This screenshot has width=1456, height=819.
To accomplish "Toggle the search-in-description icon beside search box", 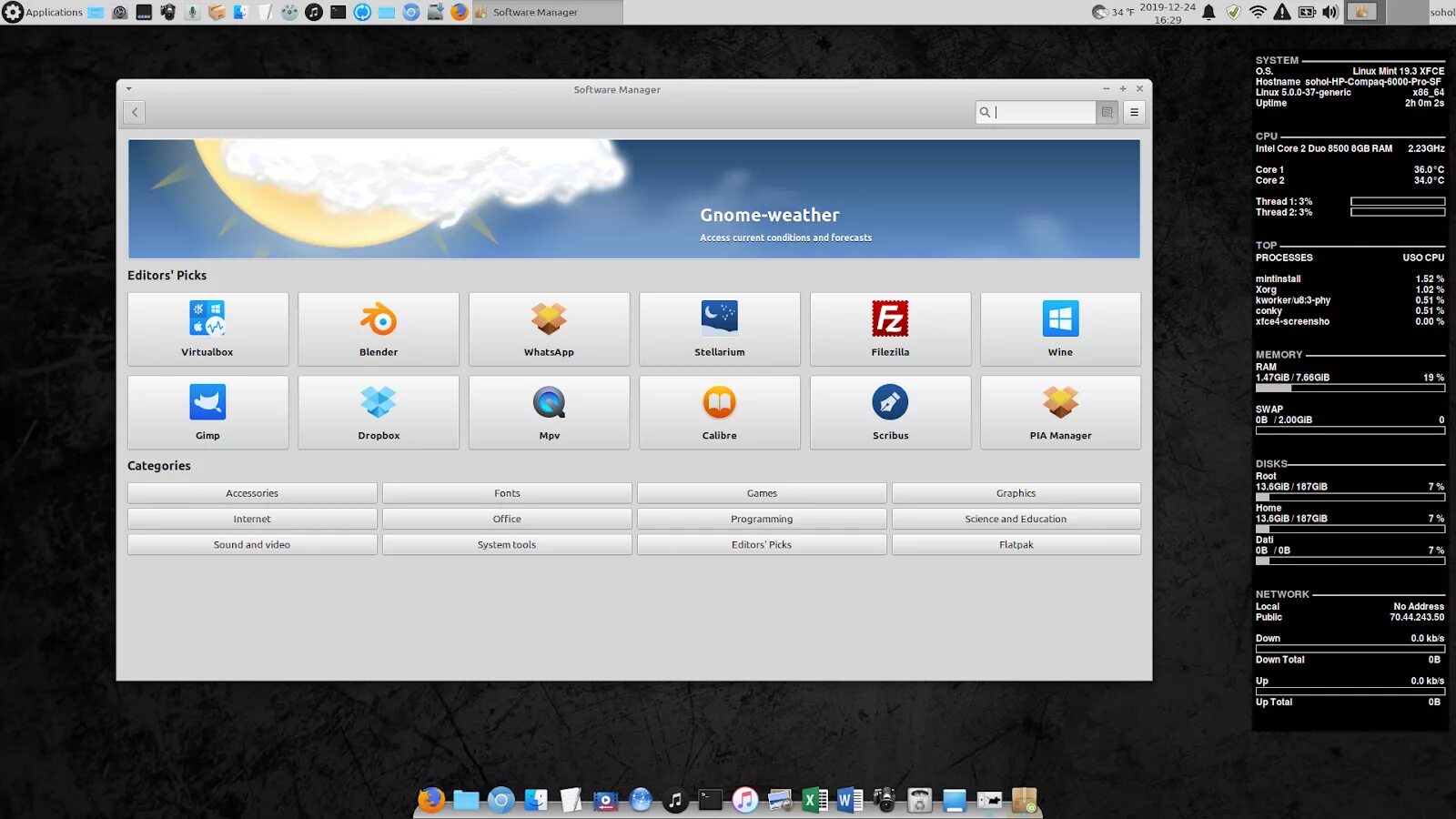I will [x=1107, y=112].
